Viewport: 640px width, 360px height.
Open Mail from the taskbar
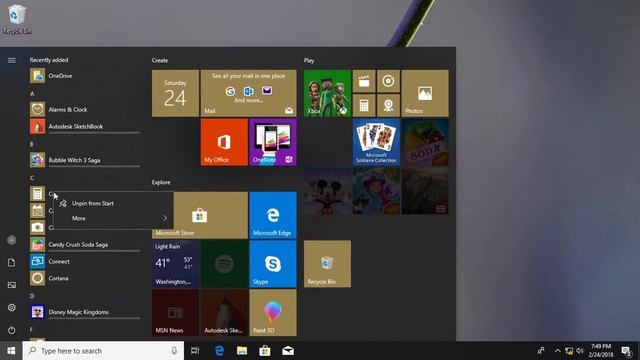[x=288, y=351]
